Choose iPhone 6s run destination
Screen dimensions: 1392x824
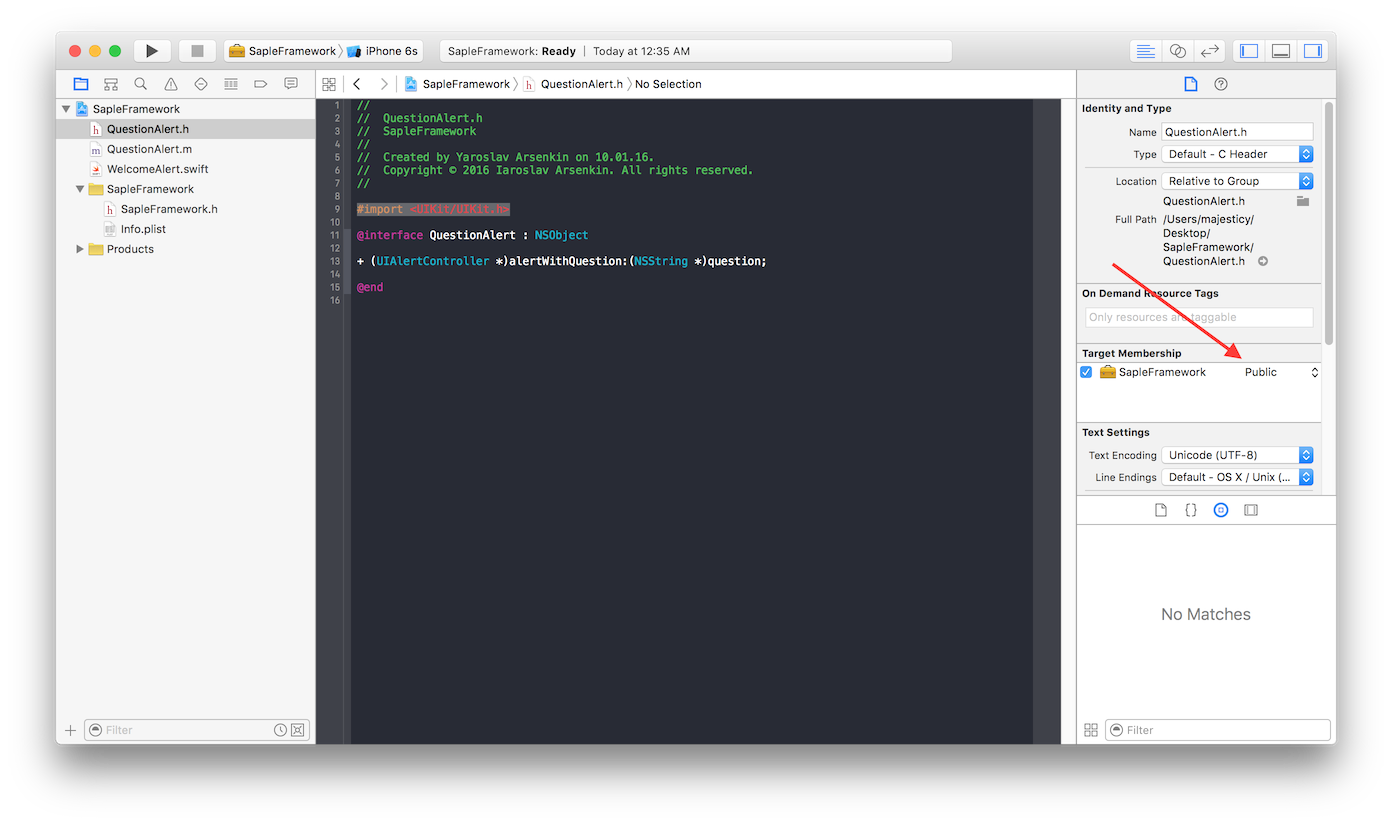[382, 51]
